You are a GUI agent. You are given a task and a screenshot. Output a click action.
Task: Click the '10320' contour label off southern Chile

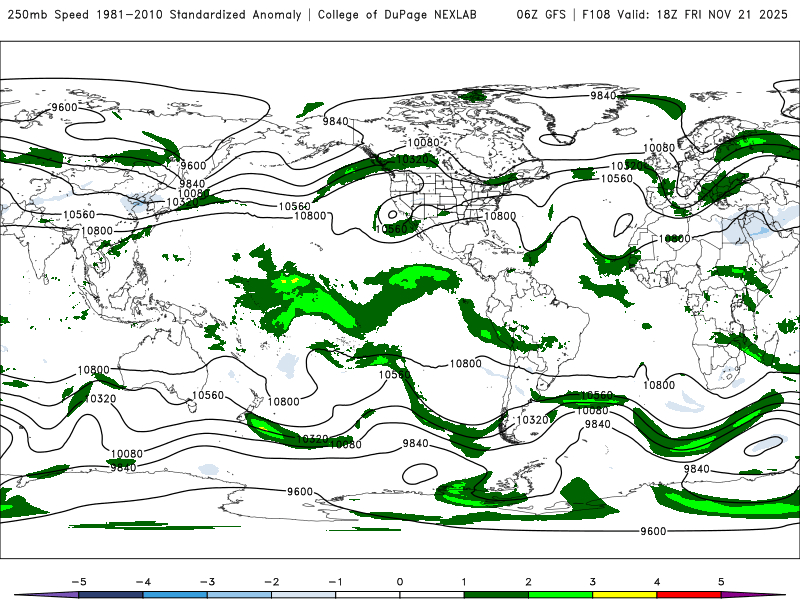pyautogui.click(x=533, y=420)
